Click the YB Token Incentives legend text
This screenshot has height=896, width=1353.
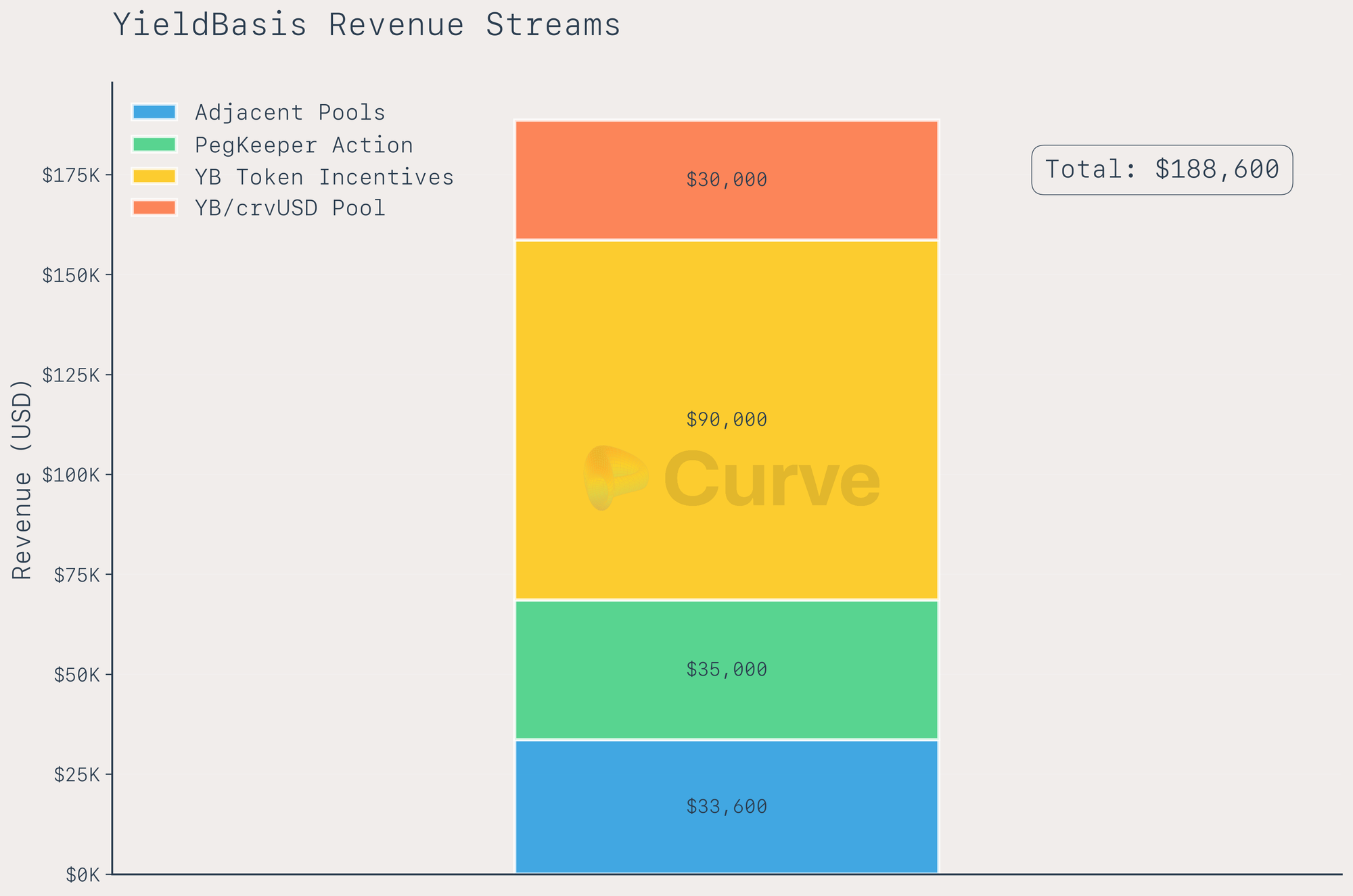point(324,177)
